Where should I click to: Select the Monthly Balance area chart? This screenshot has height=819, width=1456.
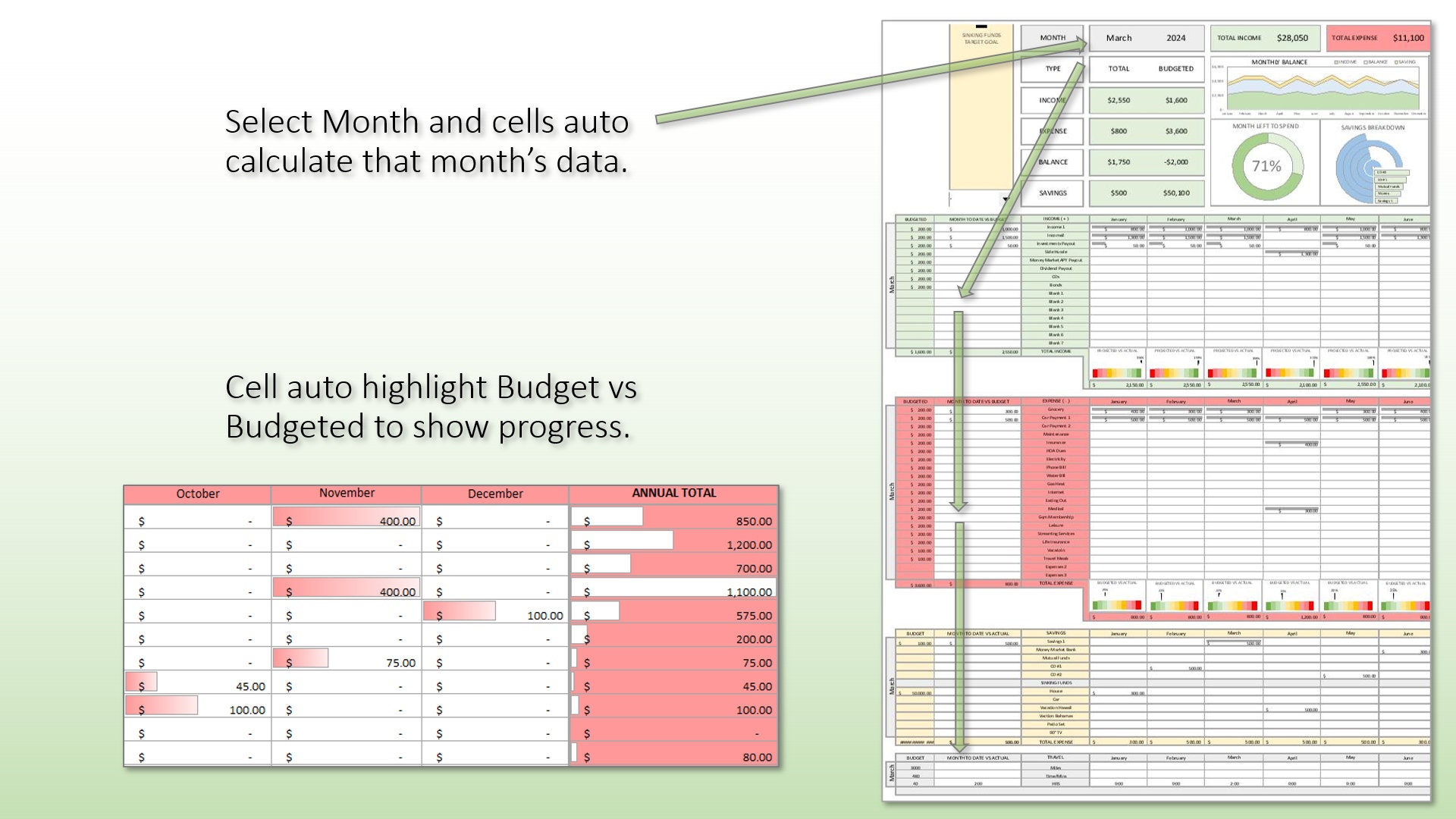coord(1319,86)
